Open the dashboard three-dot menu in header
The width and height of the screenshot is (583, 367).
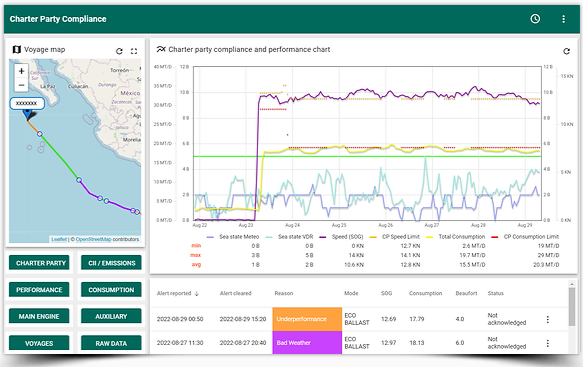coord(564,19)
